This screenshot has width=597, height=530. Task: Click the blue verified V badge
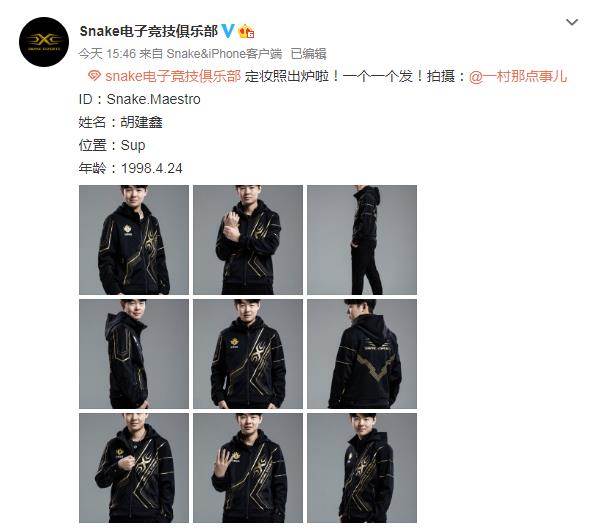coord(228,30)
